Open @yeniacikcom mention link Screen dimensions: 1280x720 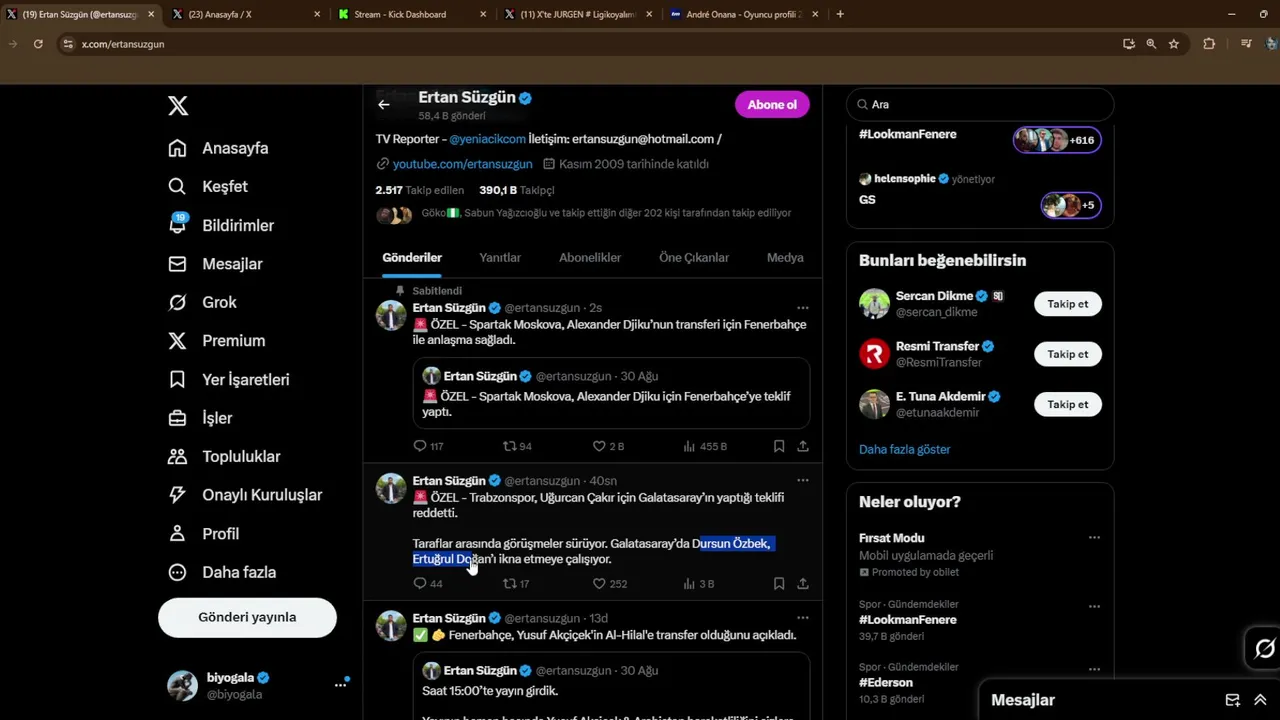pyautogui.click(x=487, y=139)
